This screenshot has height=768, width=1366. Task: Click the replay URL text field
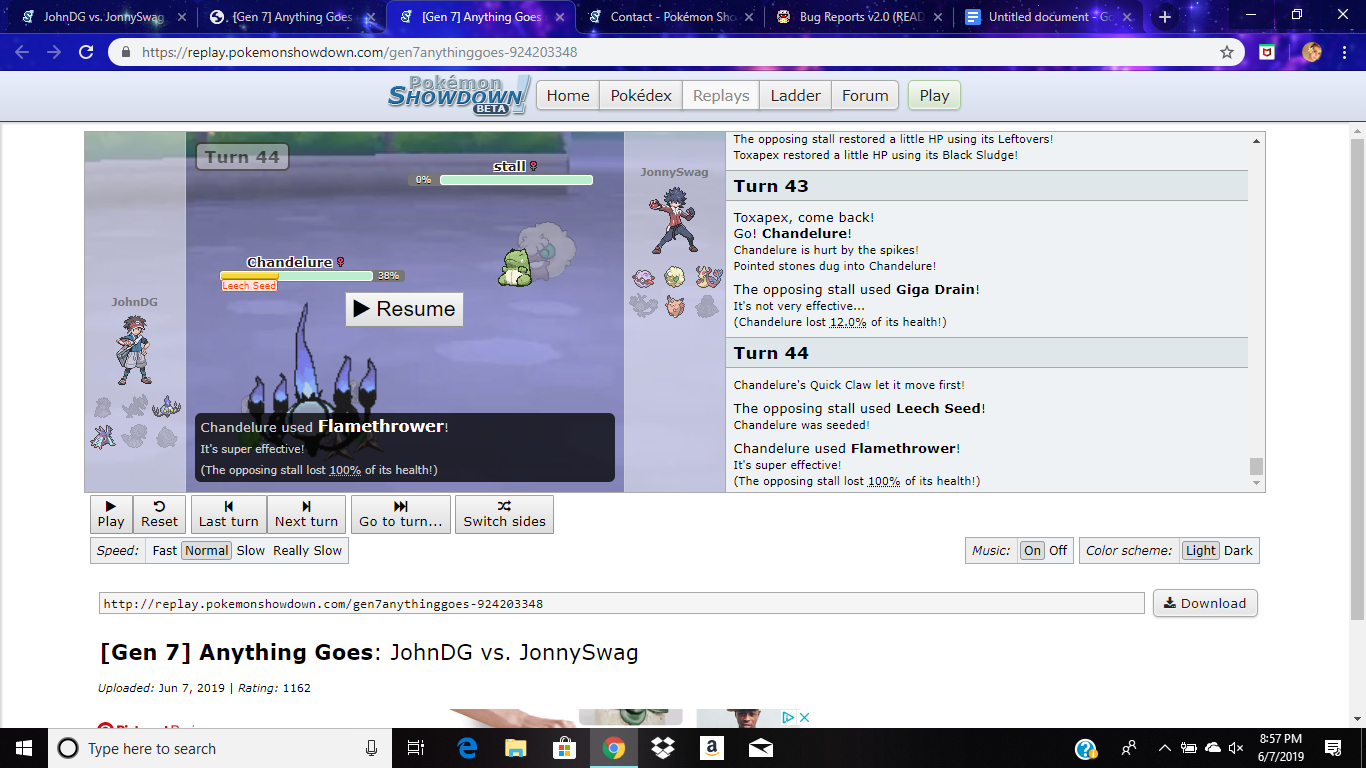click(x=620, y=603)
